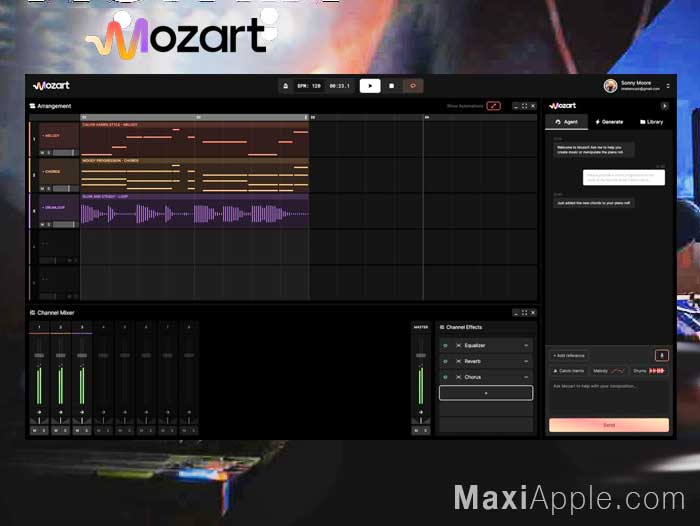700x526 pixels.
Task: Solo the Drumloop track in arrangement
Action: tap(49, 225)
